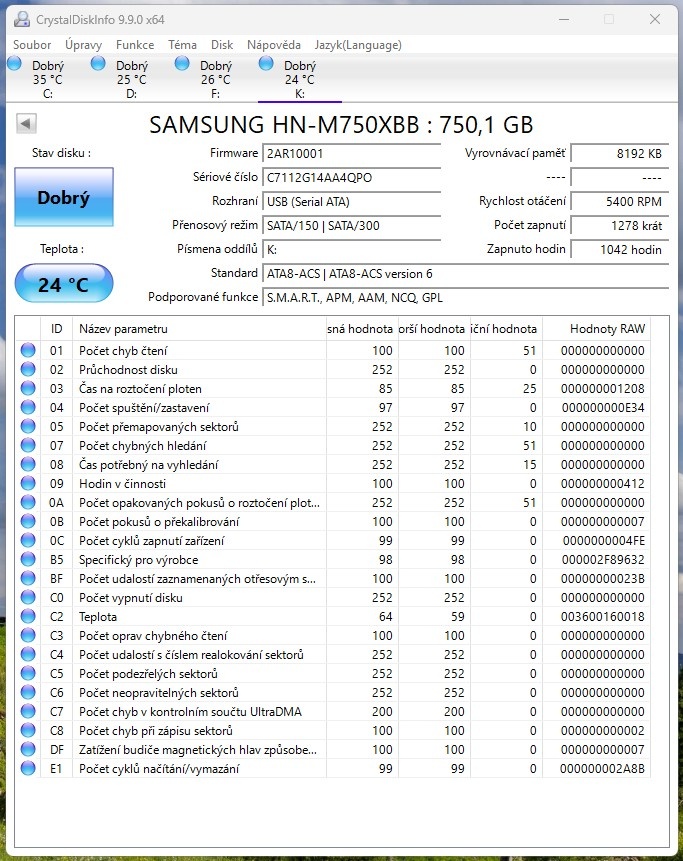Viewport: 683px width, 861px height.
Task: Open the Disk menu
Action: (222, 44)
